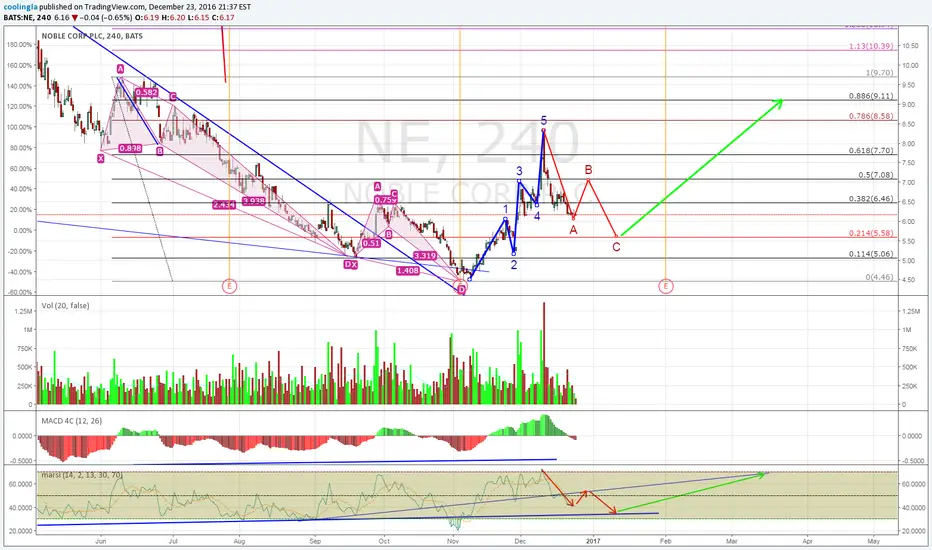
Task: Click the pink DX pattern point label
Action: (351, 265)
